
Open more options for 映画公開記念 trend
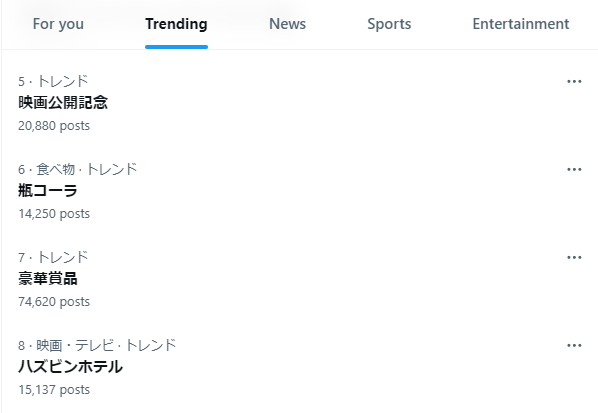click(574, 81)
